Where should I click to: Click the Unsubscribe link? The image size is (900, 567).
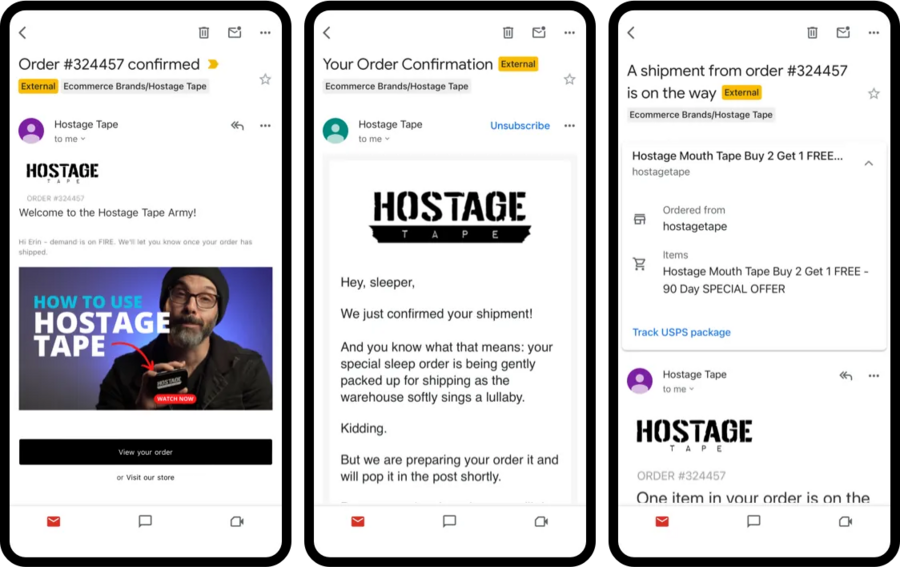520,126
